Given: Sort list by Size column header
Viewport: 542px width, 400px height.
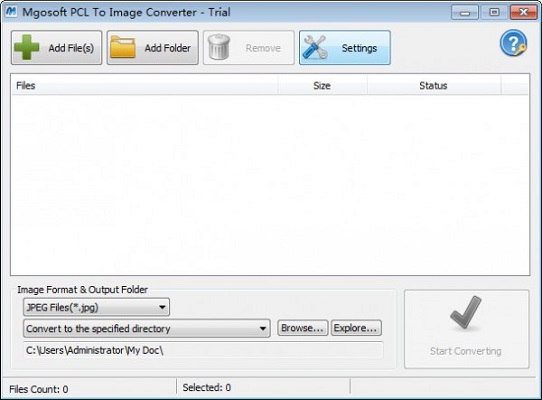Looking at the screenshot, I should coord(322,85).
